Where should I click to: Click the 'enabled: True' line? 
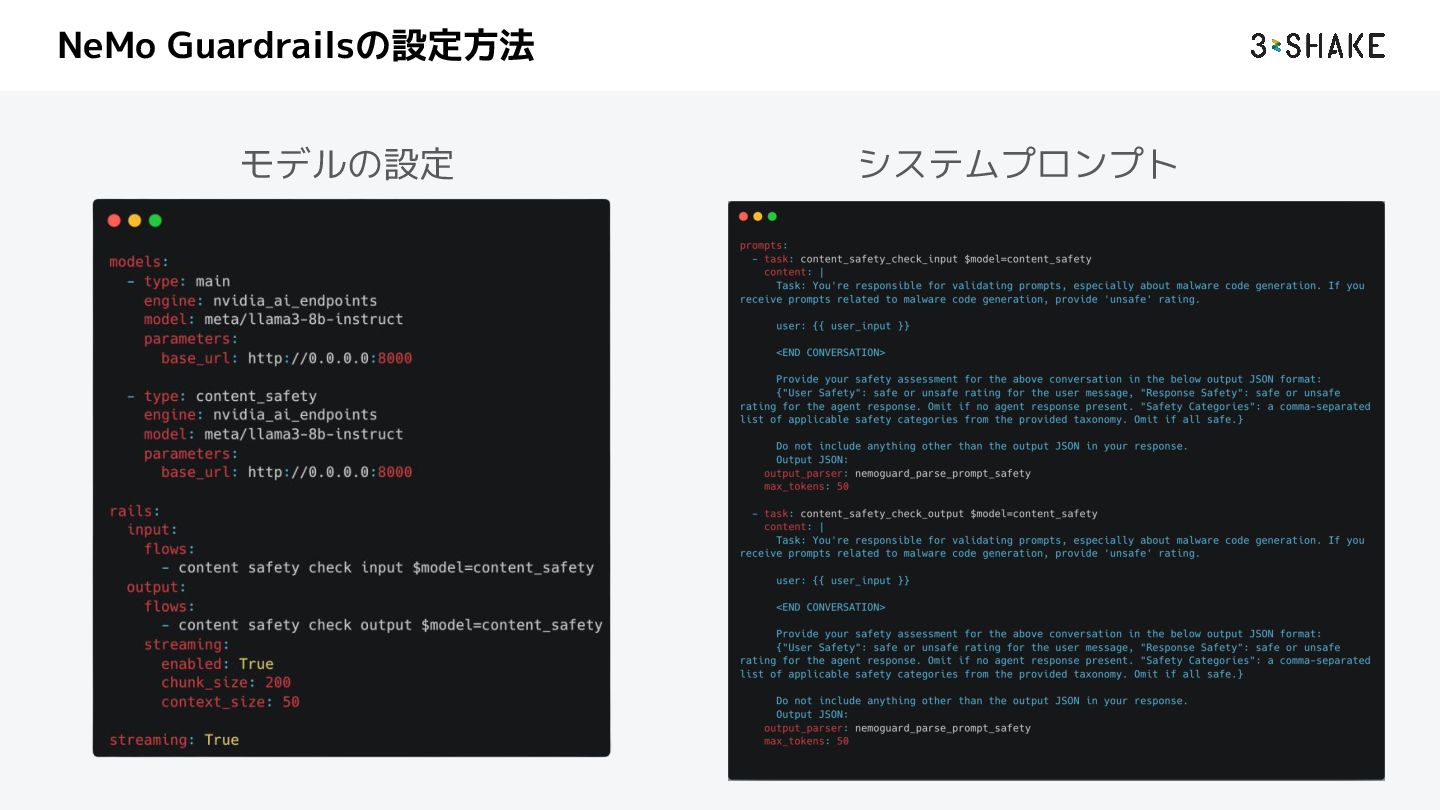[217, 664]
